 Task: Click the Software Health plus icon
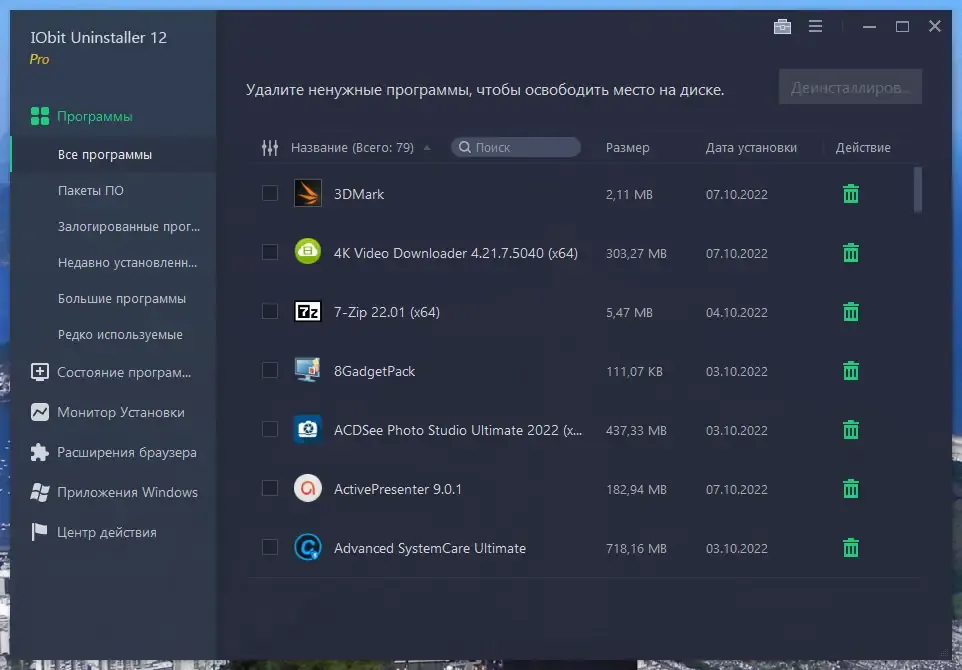[x=40, y=372]
